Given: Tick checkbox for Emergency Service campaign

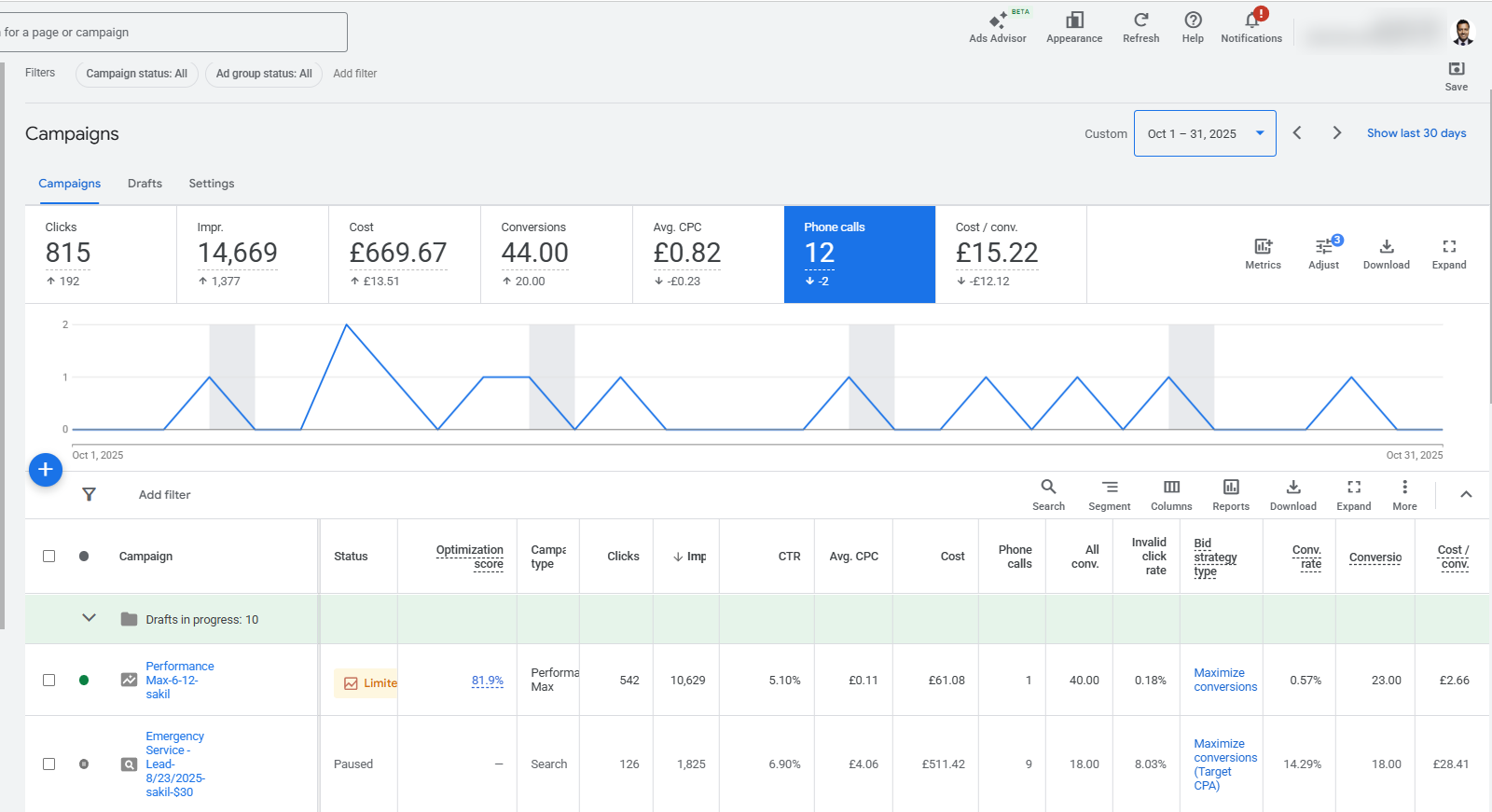Looking at the screenshot, I should pos(48,764).
